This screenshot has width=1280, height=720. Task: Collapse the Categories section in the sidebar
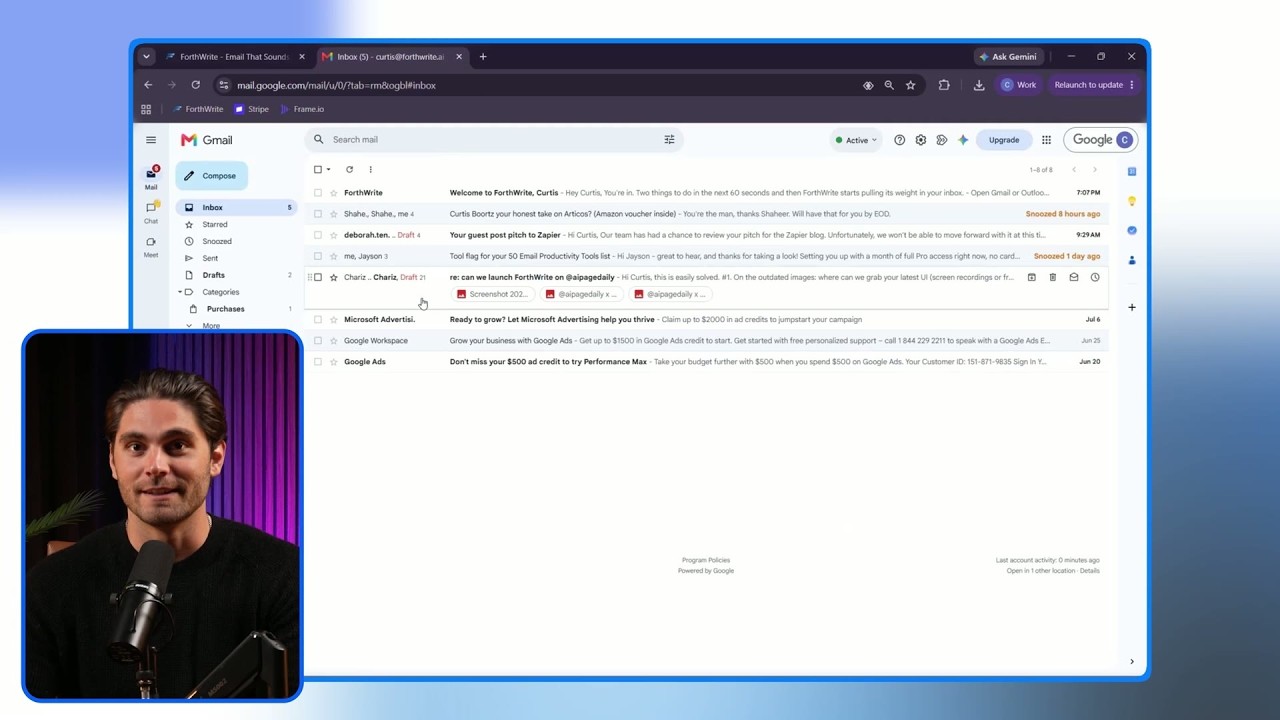(x=180, y=292)
